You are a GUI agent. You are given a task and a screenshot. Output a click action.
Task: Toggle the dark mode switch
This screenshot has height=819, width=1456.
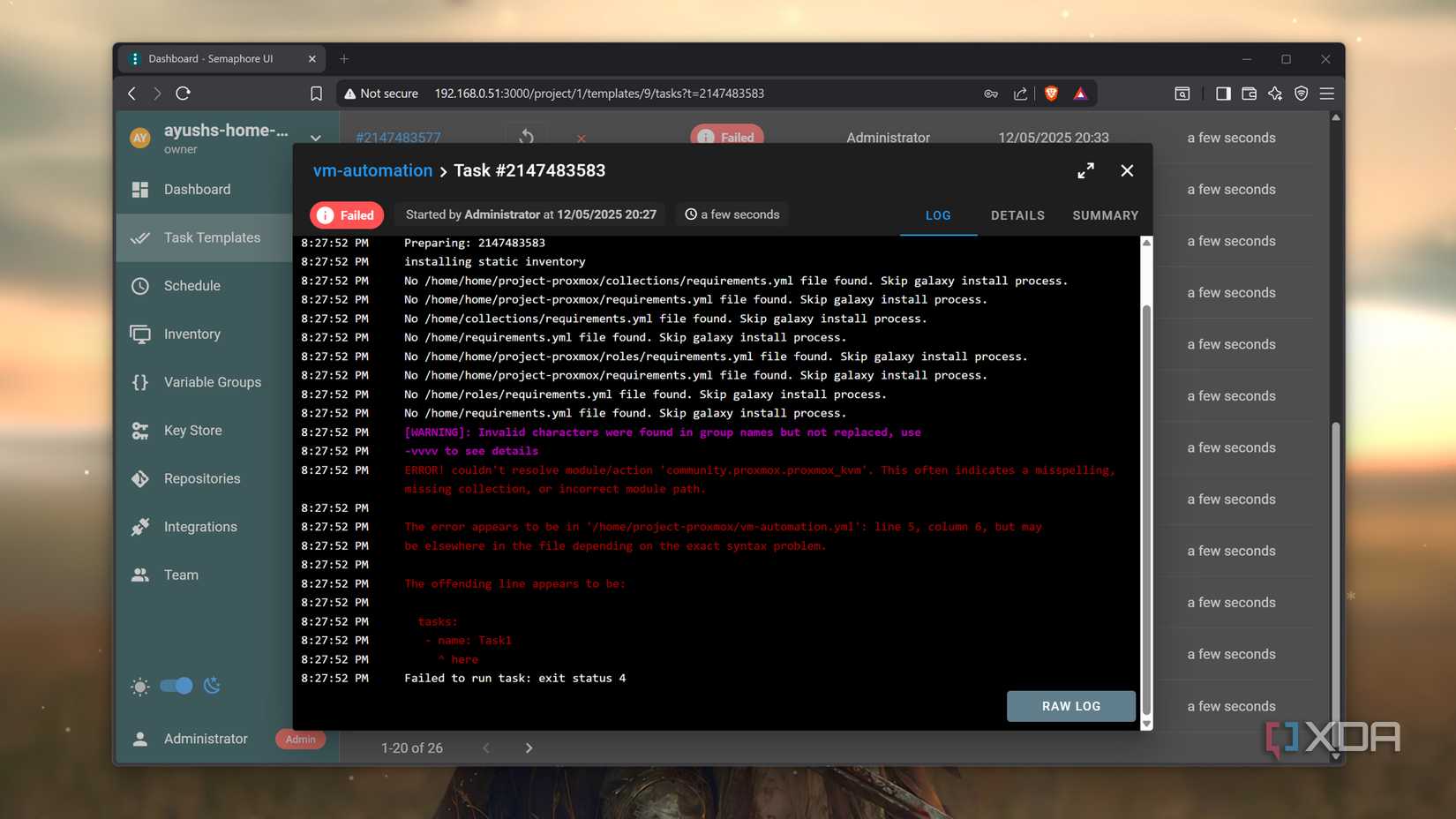tap(176, 686)
